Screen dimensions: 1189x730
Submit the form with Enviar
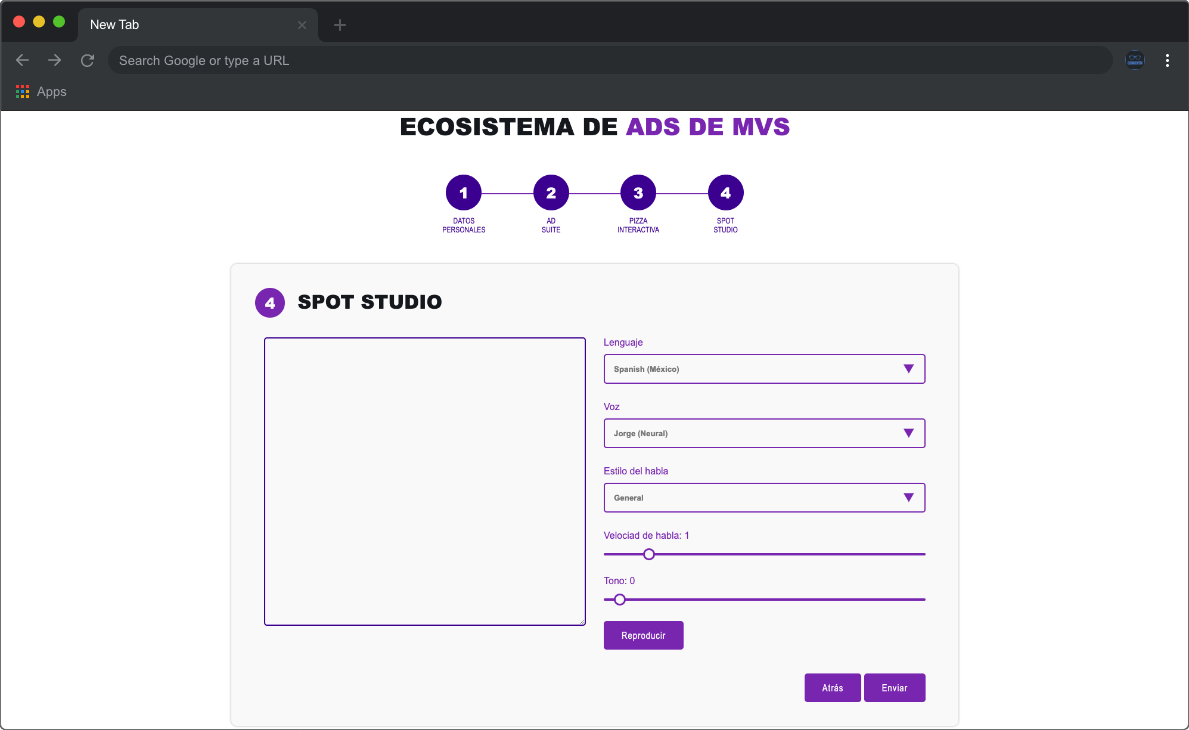[x=895, y=688]
